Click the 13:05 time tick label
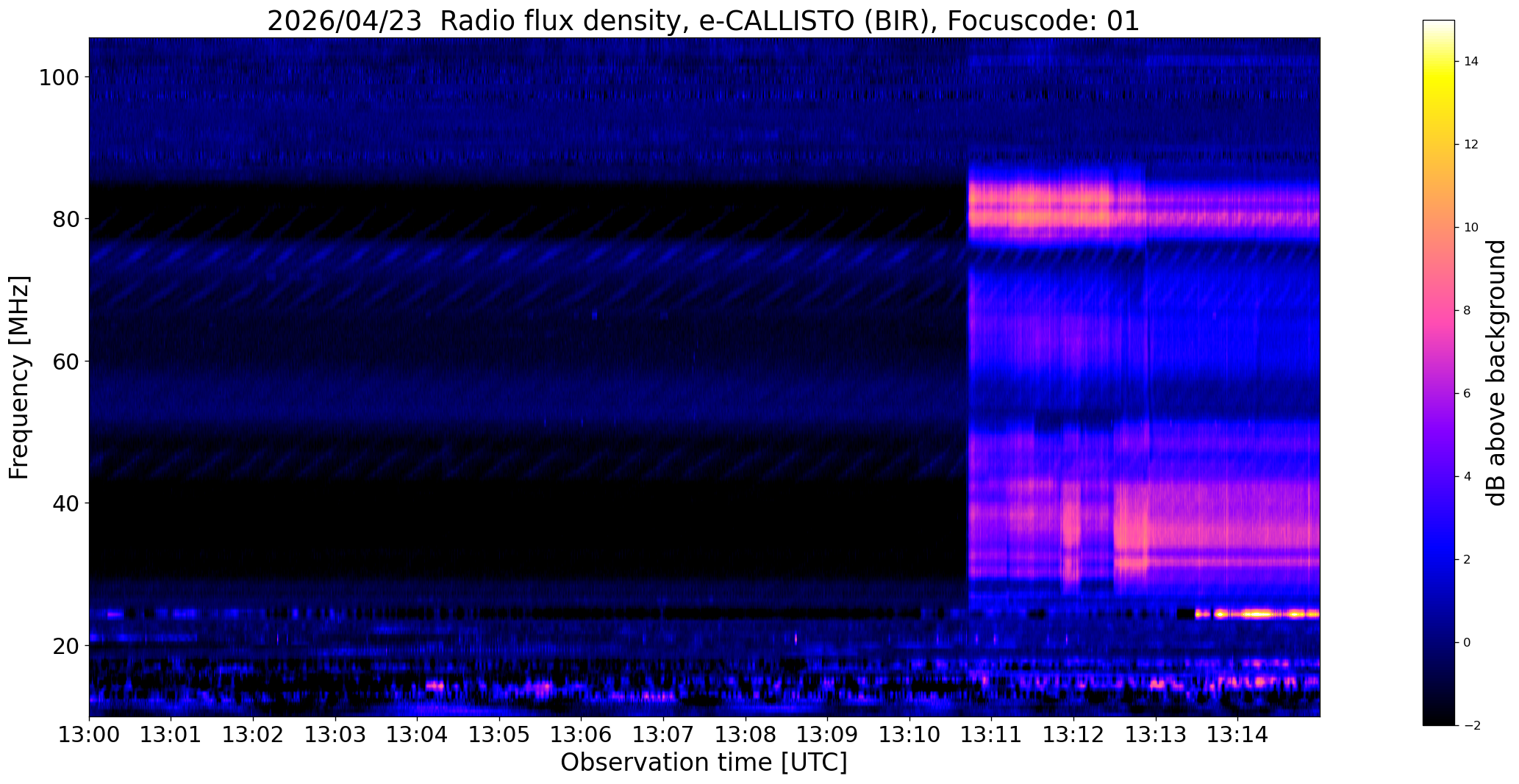This screenshot has height=784, width=1519. [x=499, y=734]
